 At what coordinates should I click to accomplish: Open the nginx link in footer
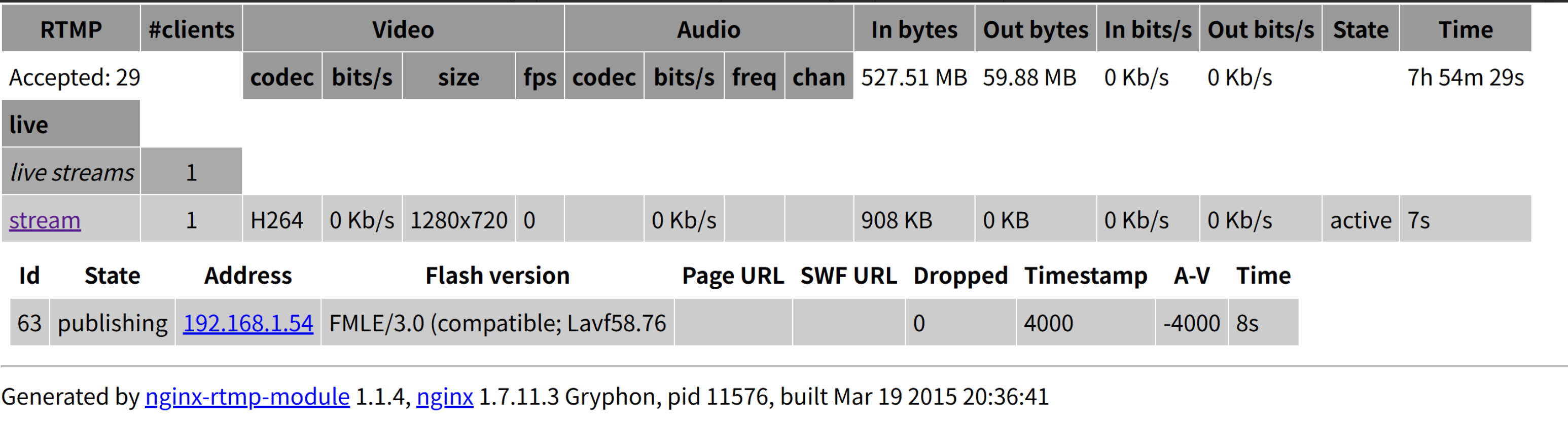pos(444,397)
